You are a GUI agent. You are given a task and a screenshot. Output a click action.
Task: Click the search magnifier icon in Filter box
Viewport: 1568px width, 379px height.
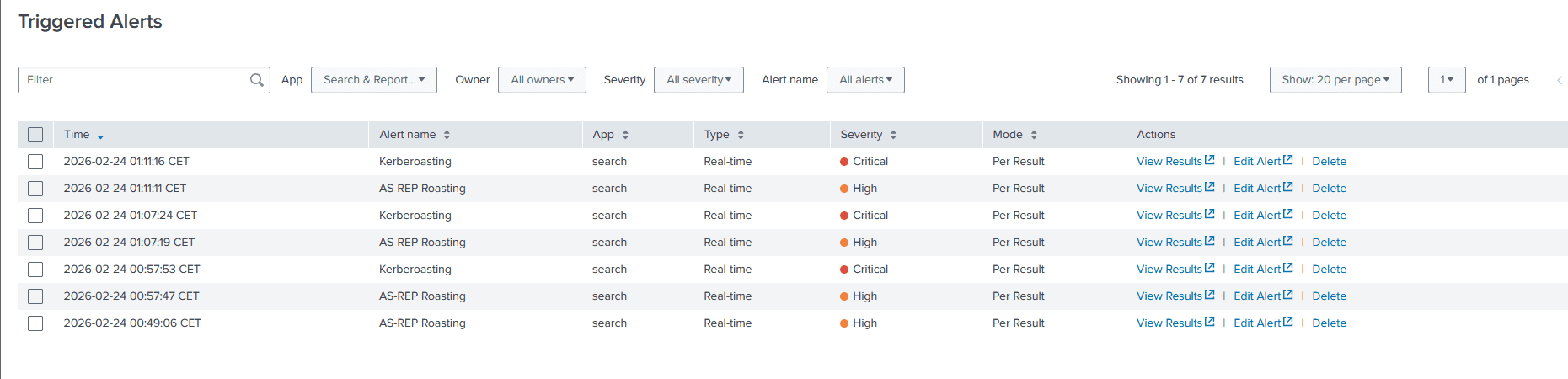257,80
